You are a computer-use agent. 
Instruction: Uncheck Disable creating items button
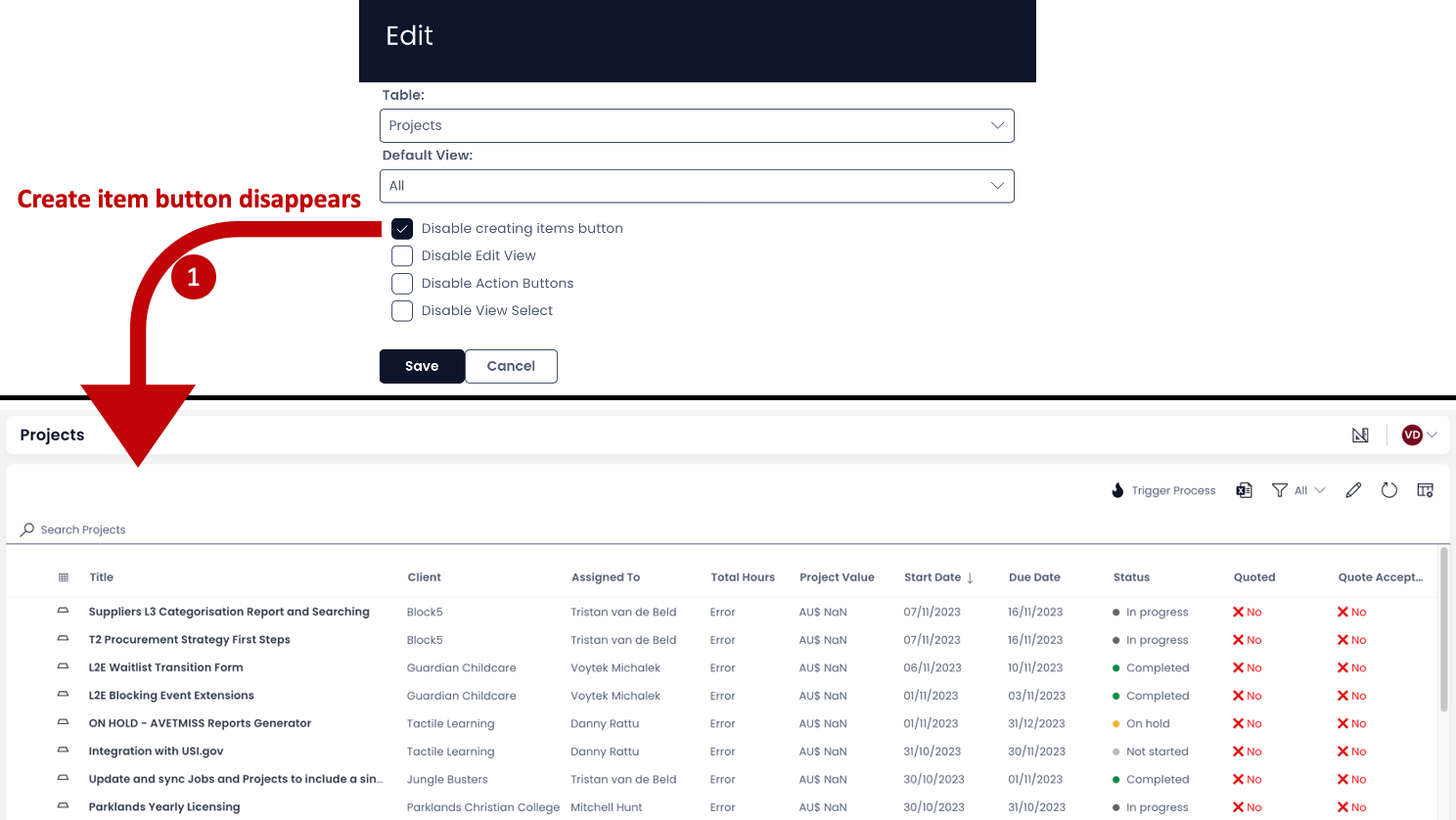tap(402, 229)
